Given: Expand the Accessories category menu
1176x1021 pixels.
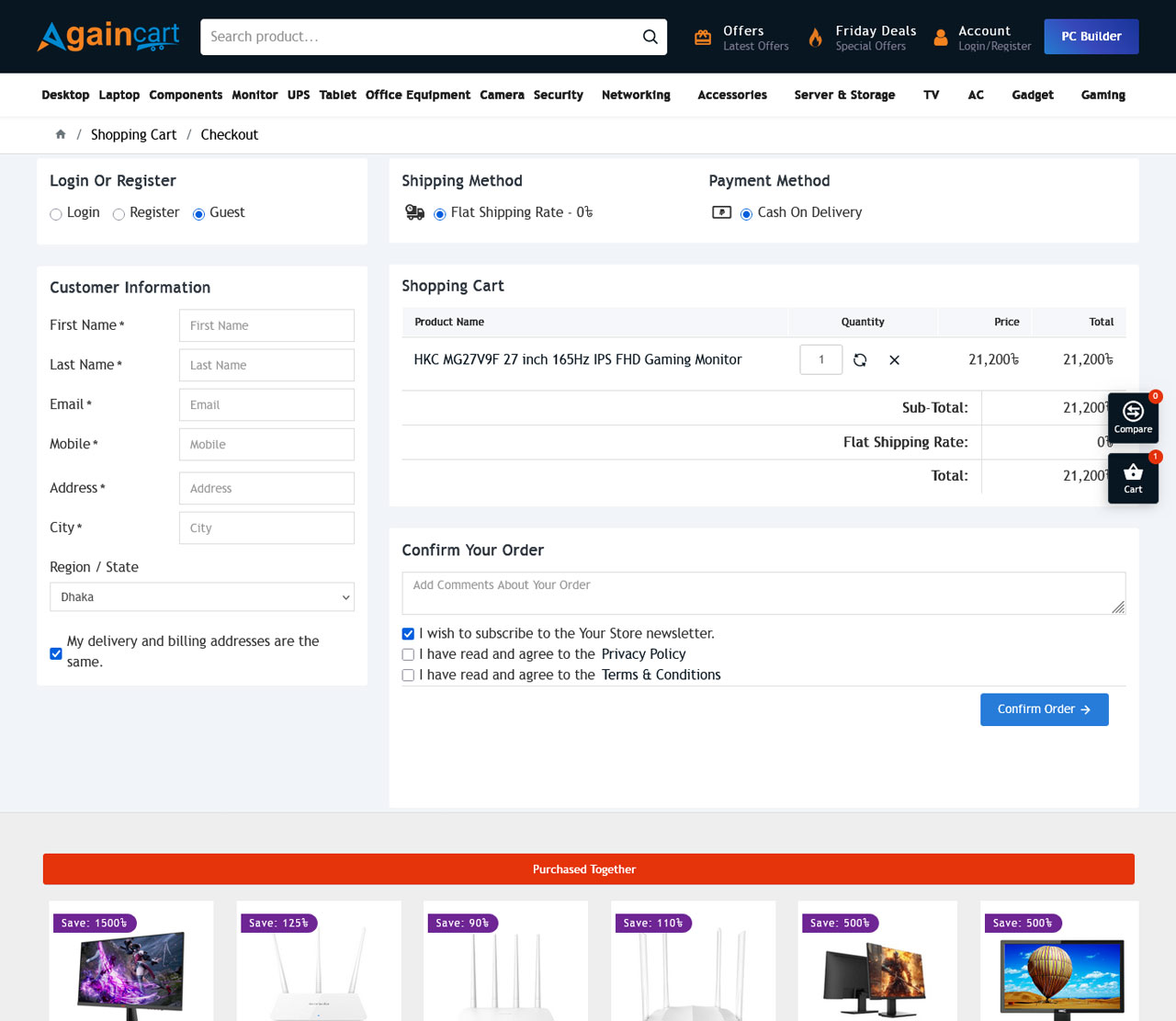Looking at the screenshot, I should click(x=731, y=95).
